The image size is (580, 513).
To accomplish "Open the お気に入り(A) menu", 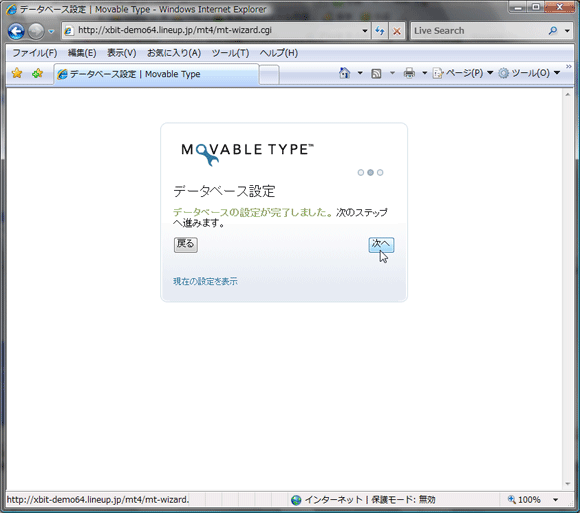I will point(174,53).
